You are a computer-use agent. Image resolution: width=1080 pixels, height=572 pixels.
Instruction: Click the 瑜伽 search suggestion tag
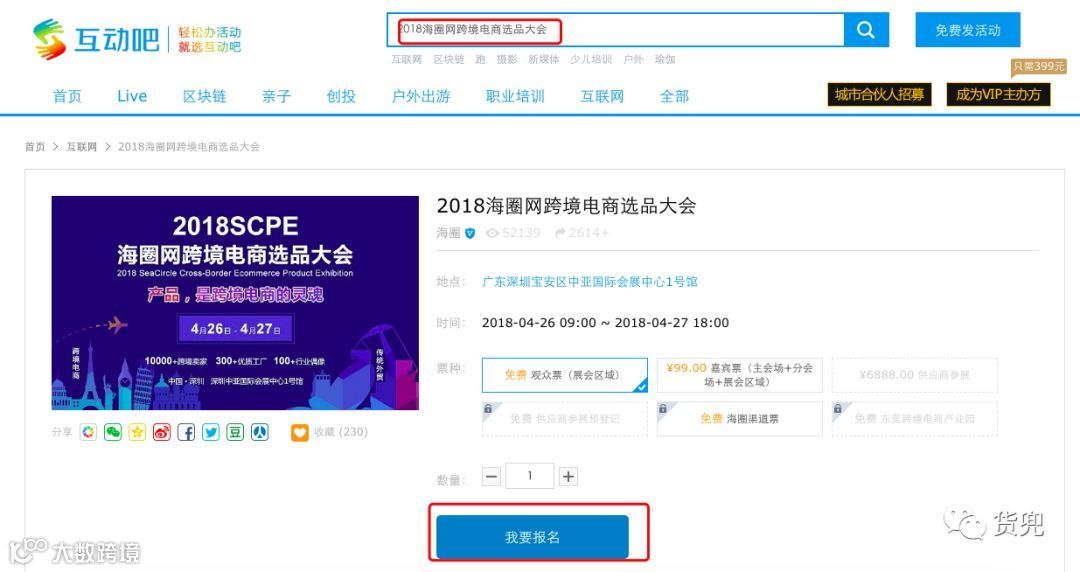point(665,59)
